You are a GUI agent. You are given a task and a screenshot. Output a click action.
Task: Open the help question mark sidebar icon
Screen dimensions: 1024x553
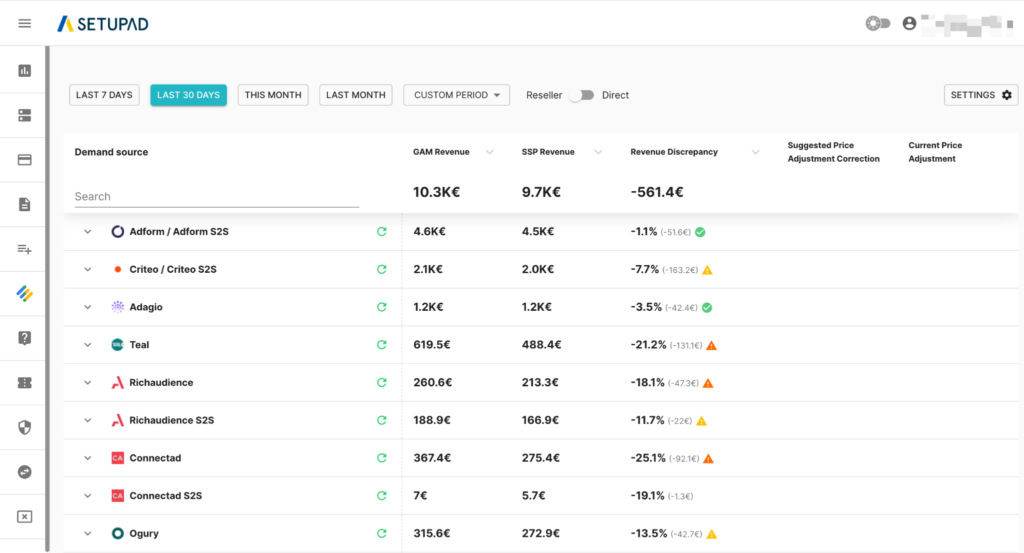pyautogui.click(x=24, y=338)
